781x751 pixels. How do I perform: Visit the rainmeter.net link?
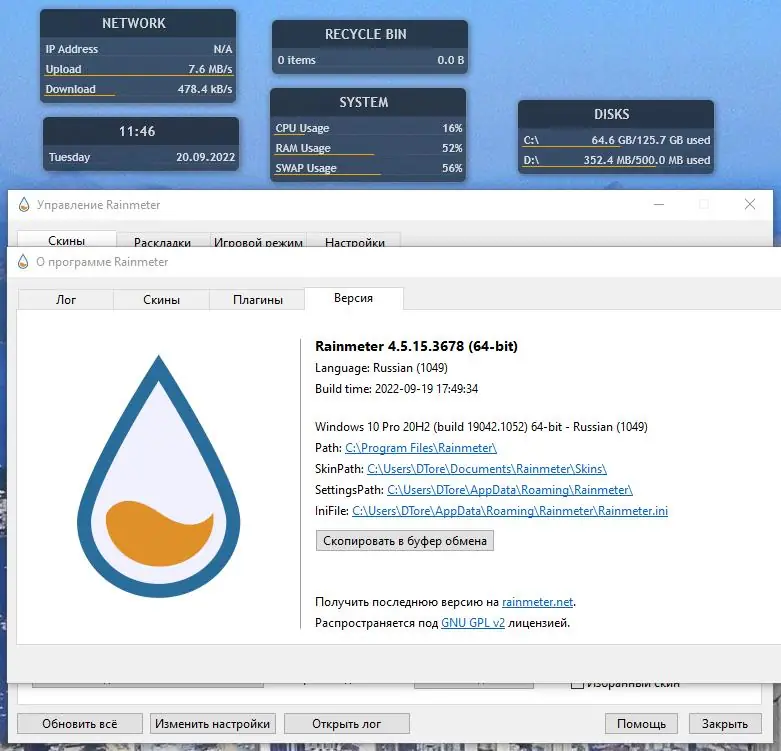pos(537,602)
